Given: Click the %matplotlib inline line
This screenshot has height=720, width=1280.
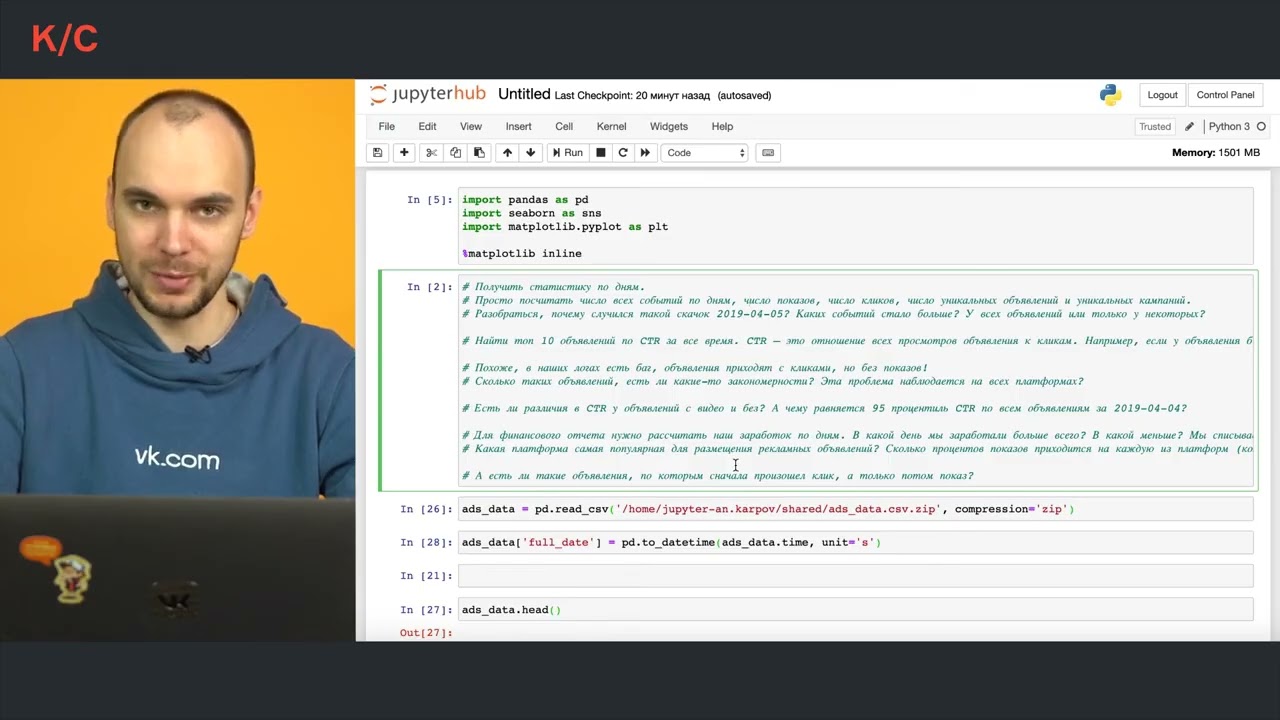Looking at the screenshot, I should [x=522, y=254].
